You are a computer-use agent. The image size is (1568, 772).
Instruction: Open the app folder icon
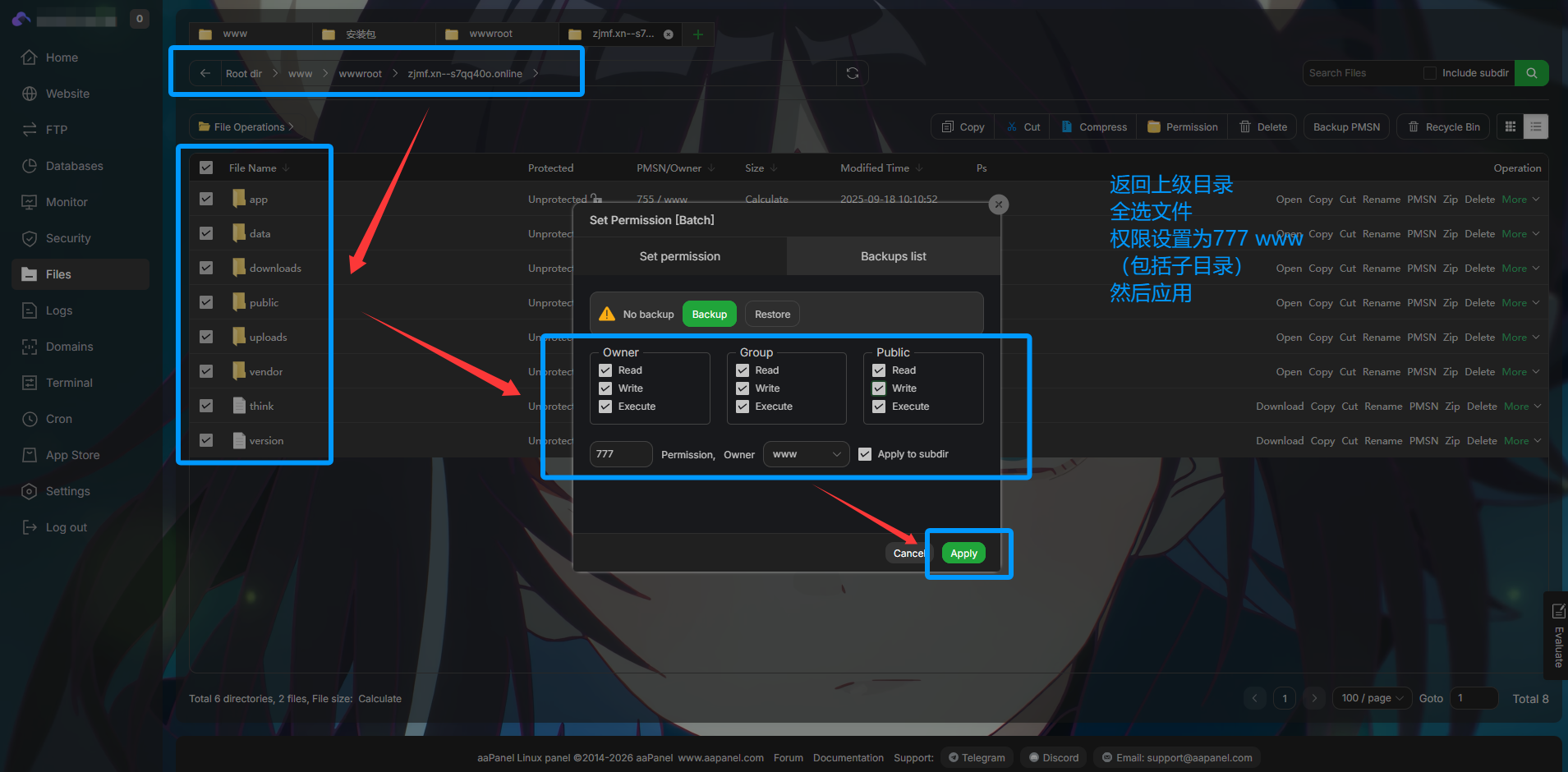tap(239, 199)
